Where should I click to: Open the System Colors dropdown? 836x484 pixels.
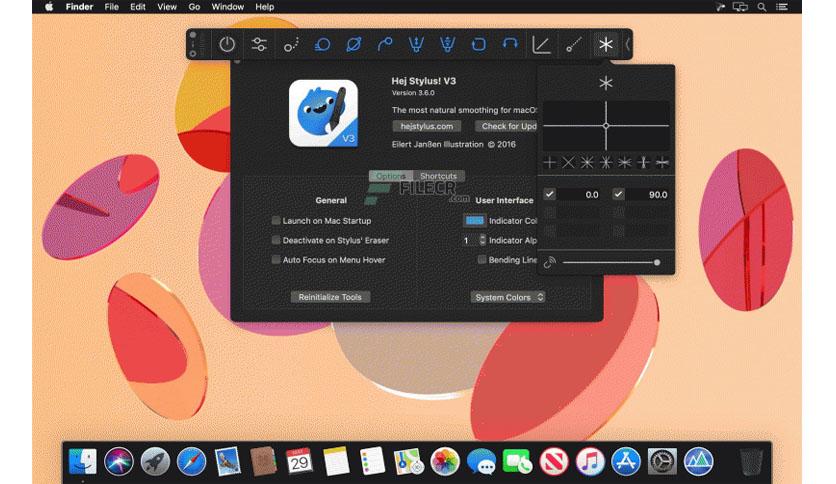[x=508, y=297]
